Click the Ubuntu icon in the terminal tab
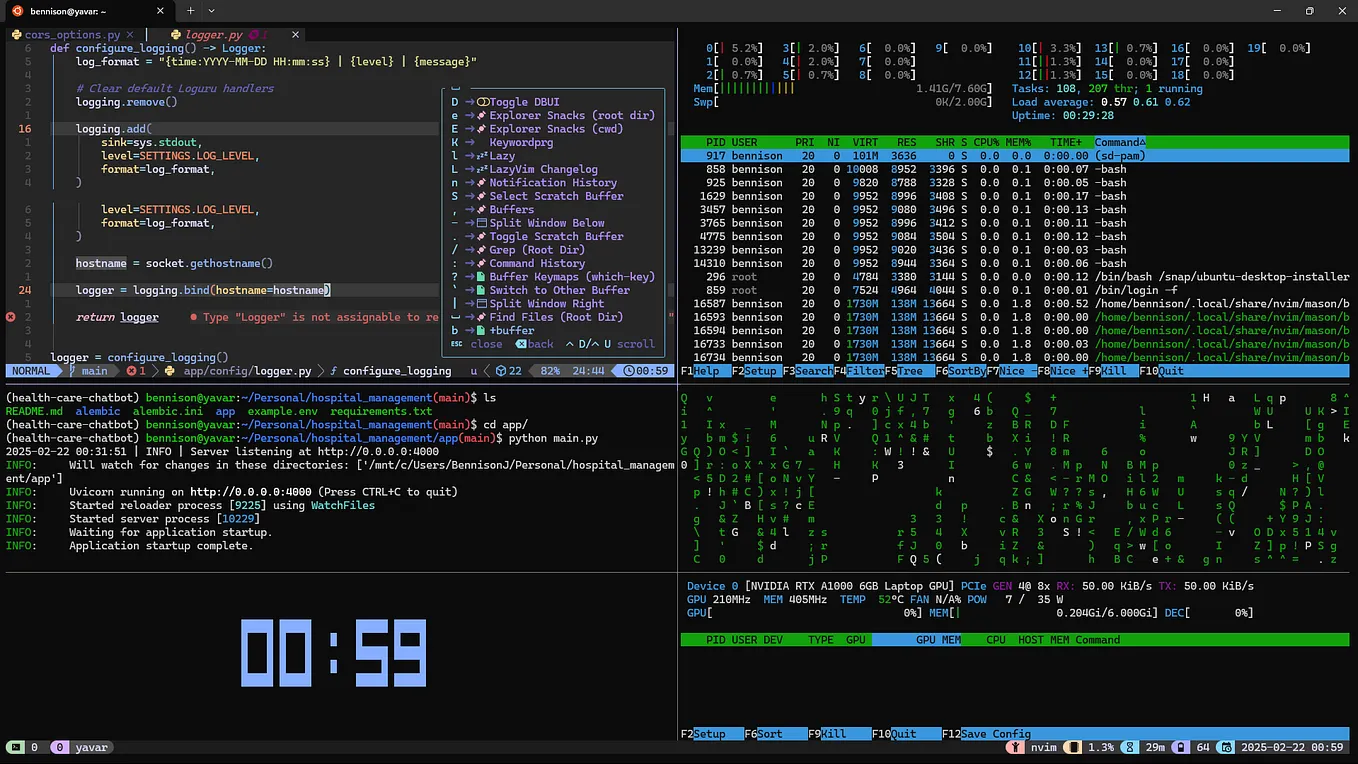 17,11
